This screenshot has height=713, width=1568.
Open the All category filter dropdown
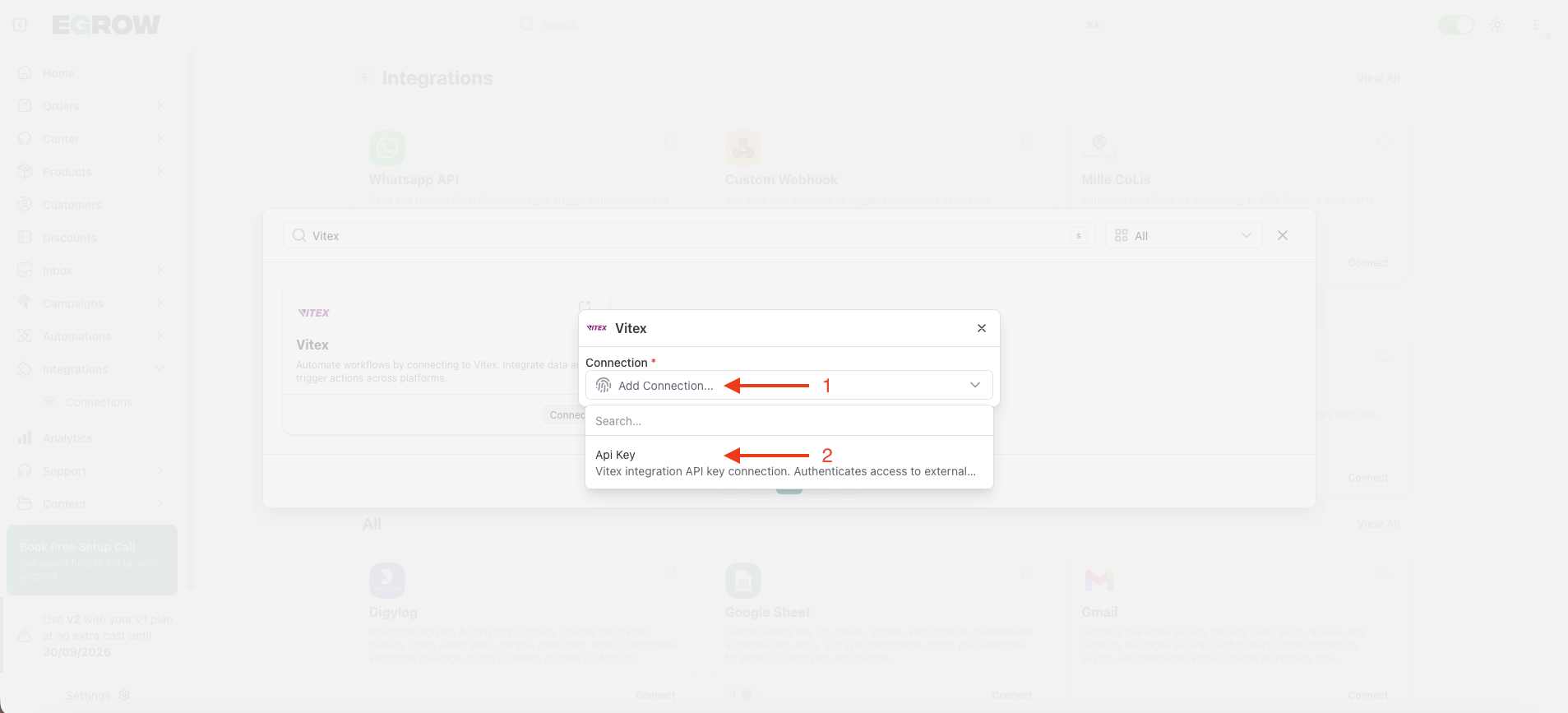point(1184,235)
